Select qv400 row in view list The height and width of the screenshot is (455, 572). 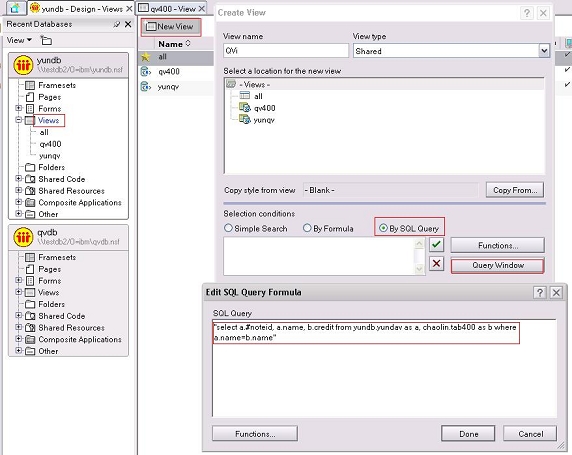176,72
